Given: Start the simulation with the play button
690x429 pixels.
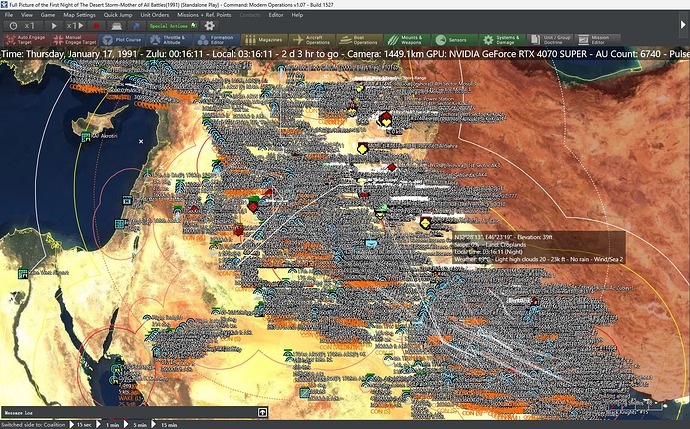Looking at the screenshot, I should (x=54, y=26).
